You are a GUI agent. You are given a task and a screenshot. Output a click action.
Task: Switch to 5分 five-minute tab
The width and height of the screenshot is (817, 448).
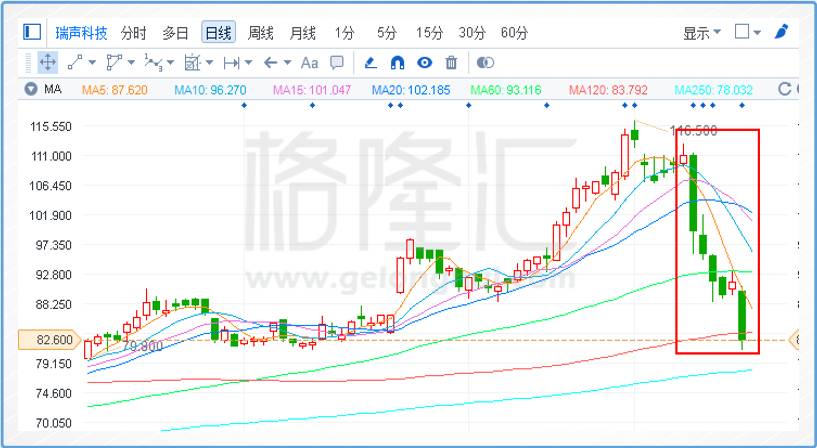pos(387,33)
